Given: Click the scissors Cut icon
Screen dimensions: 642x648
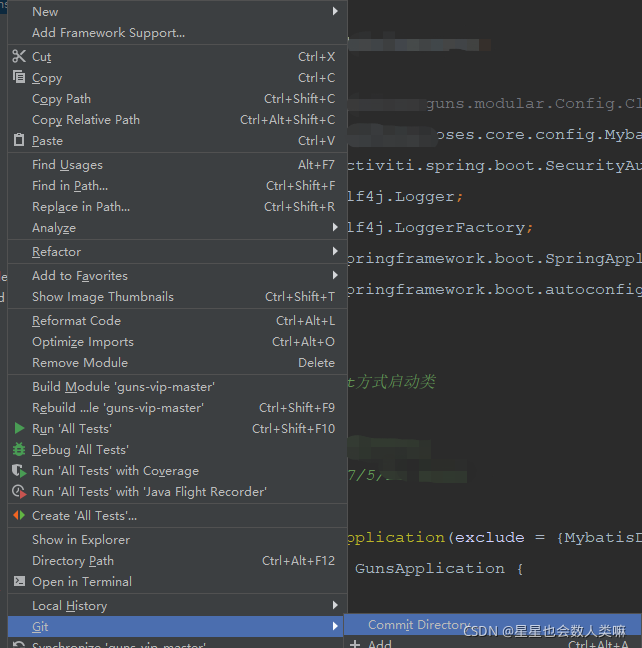Looking at the screenshot, I should 19,56.
